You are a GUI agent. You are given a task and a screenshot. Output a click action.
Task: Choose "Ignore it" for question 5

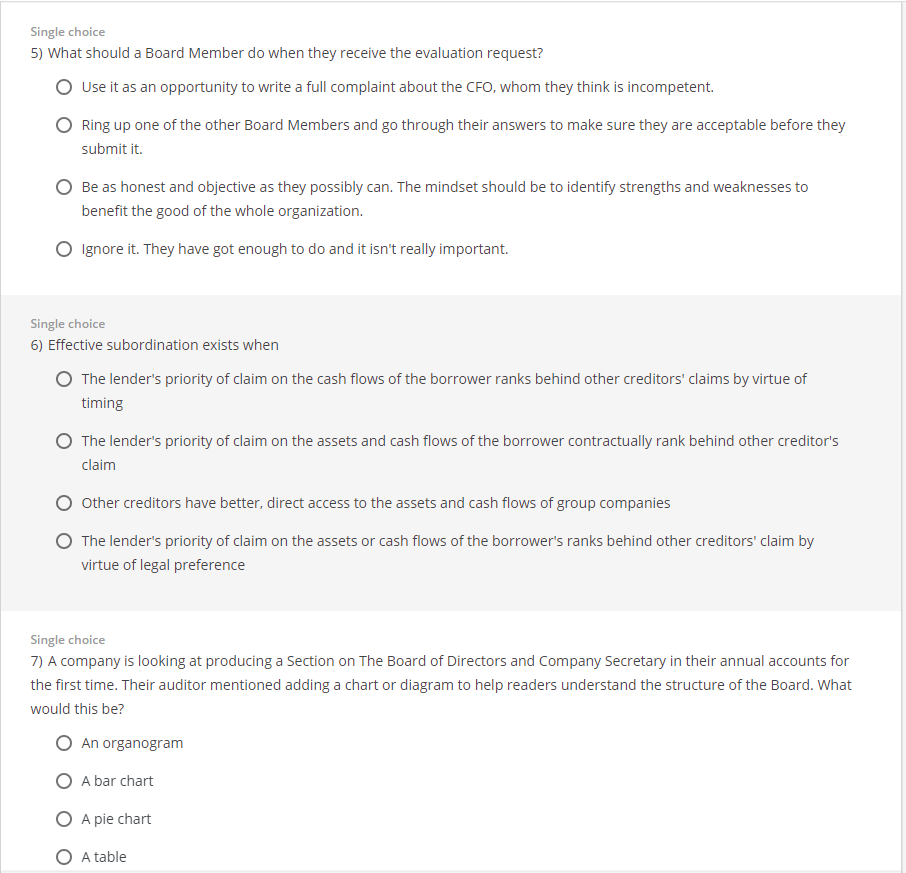point(64,248)
